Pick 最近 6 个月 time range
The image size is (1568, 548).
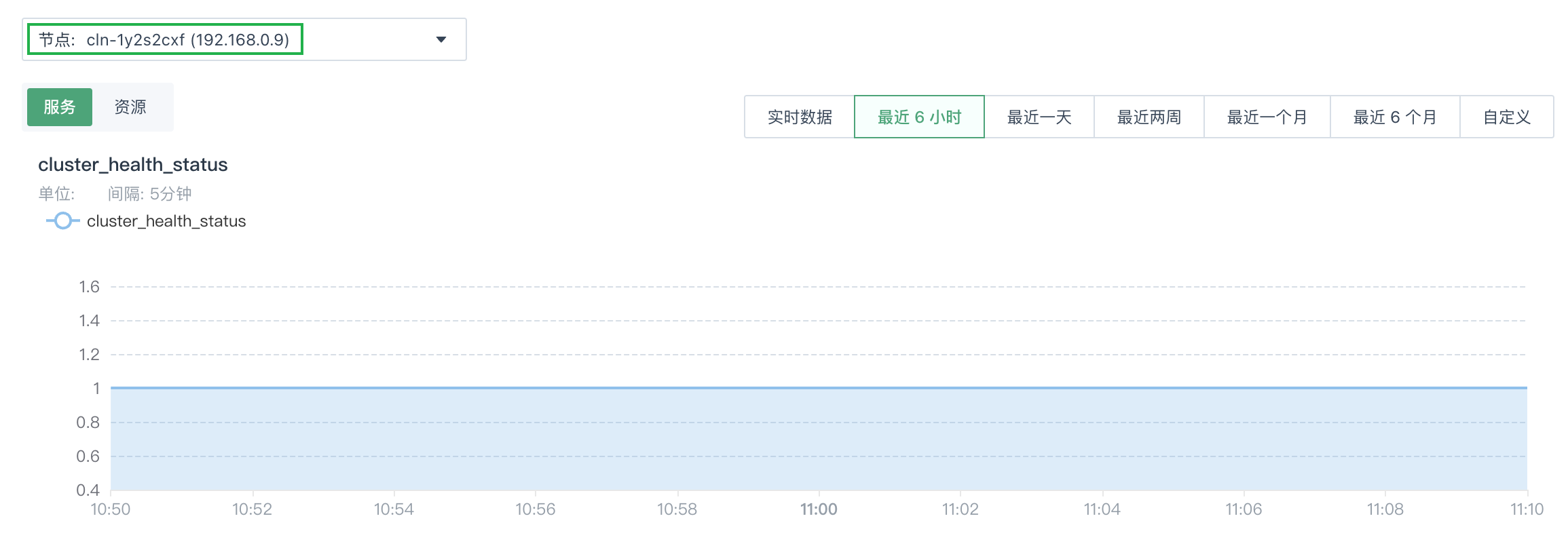pyautogui.click(x=1395, y=117)
